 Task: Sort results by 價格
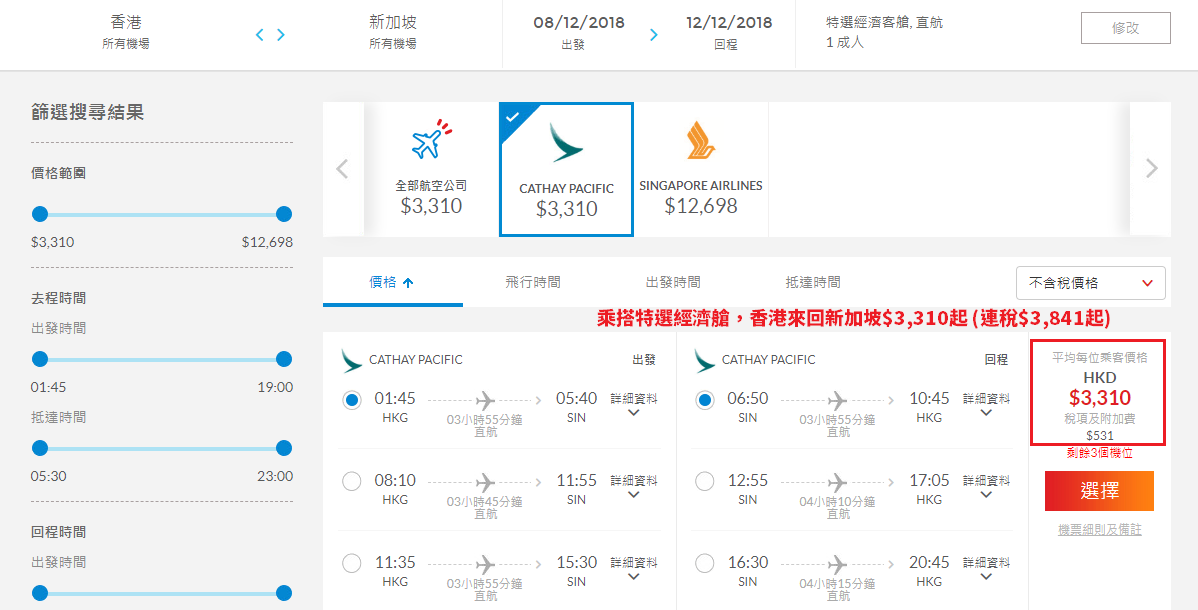click(x=392, y=283)
